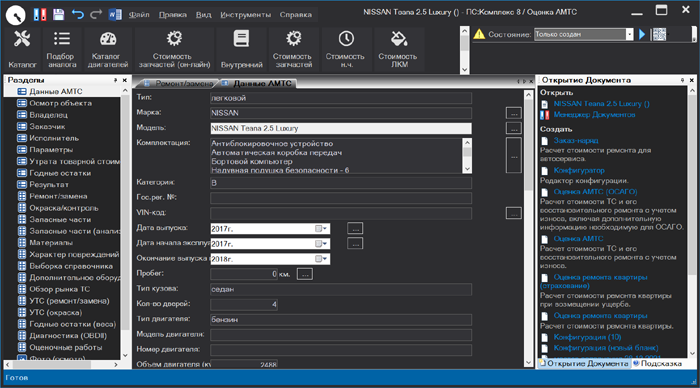This screenshot has width=700, height=388.
Task: Open the Инструменты menu
Action: (x=245, y=15)
